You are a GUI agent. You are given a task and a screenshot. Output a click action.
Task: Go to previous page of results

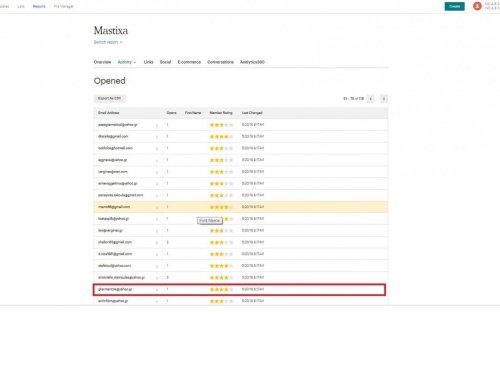point(371,99)
